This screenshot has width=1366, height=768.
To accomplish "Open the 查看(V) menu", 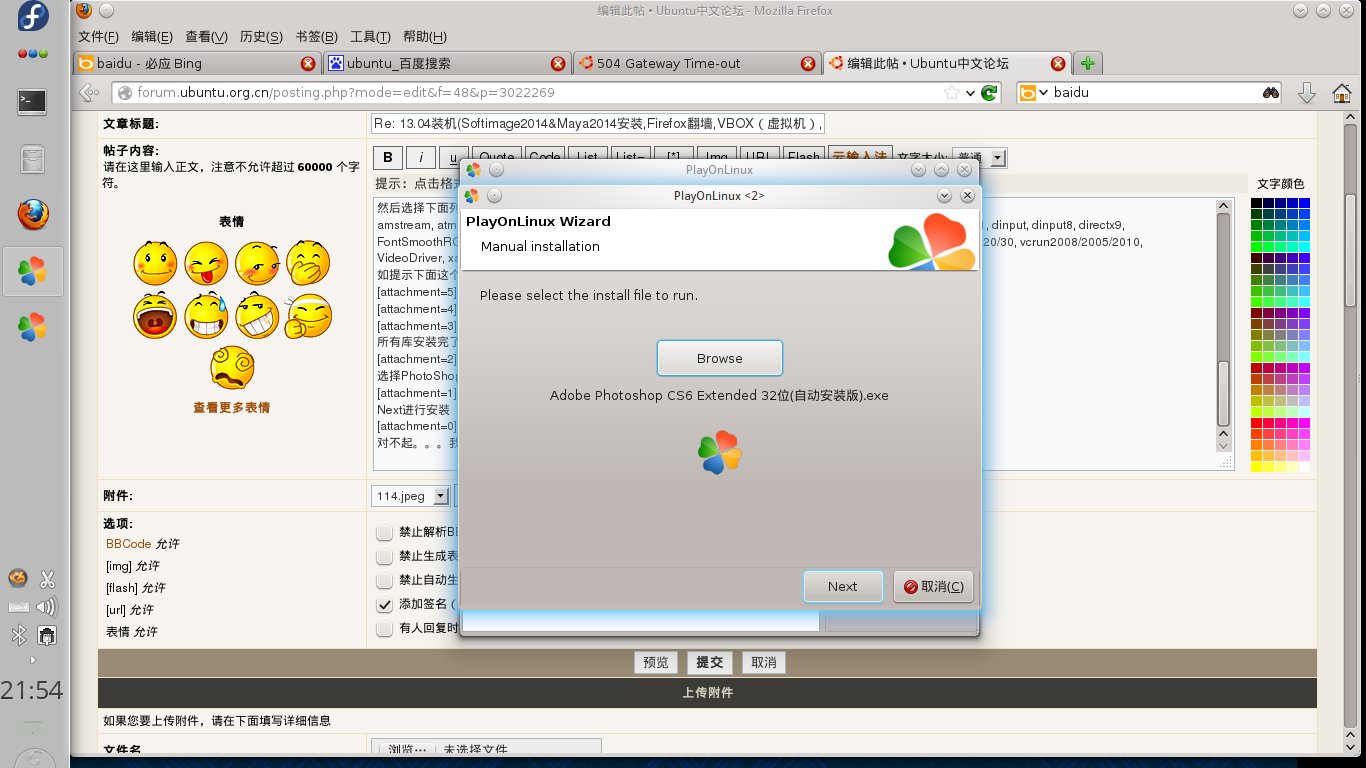I will click(206, 37).
